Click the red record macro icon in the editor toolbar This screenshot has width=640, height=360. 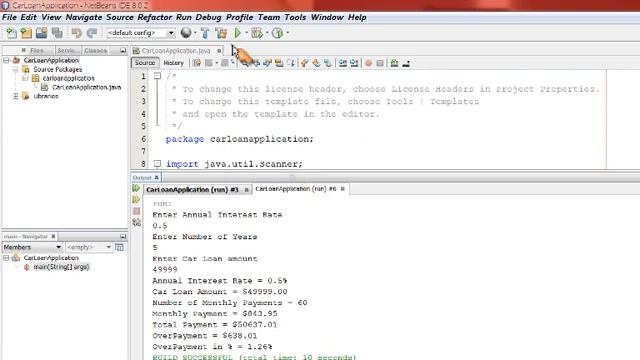click(369, 63)
